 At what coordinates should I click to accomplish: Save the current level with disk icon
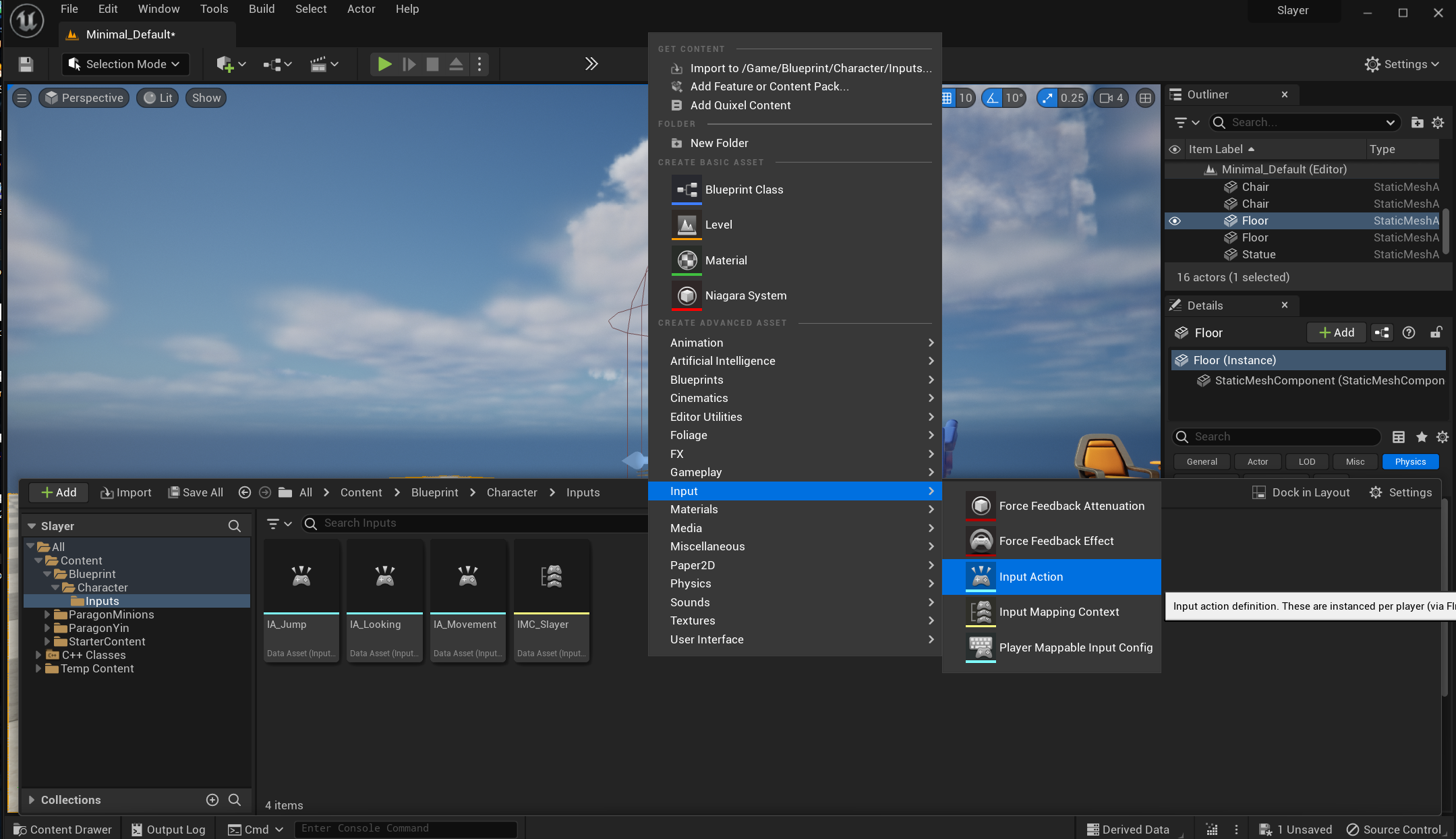(x=26, y=64)
